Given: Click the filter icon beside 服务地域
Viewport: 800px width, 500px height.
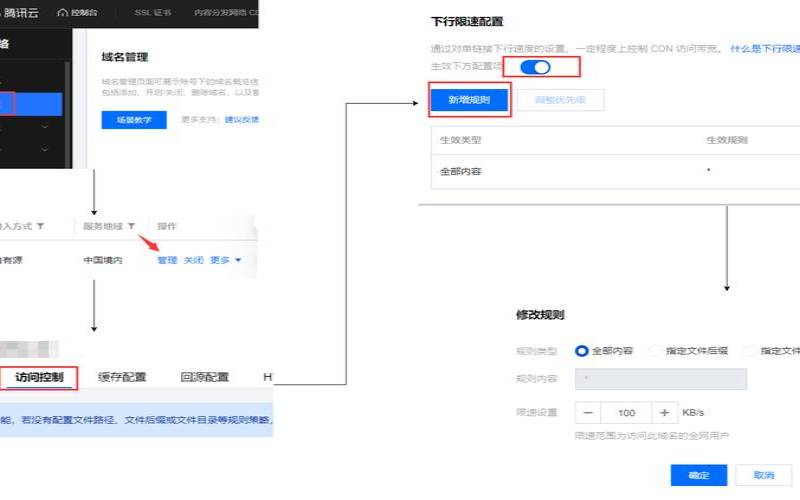Looking at the screenshot, I should click(x=128, y=227).
